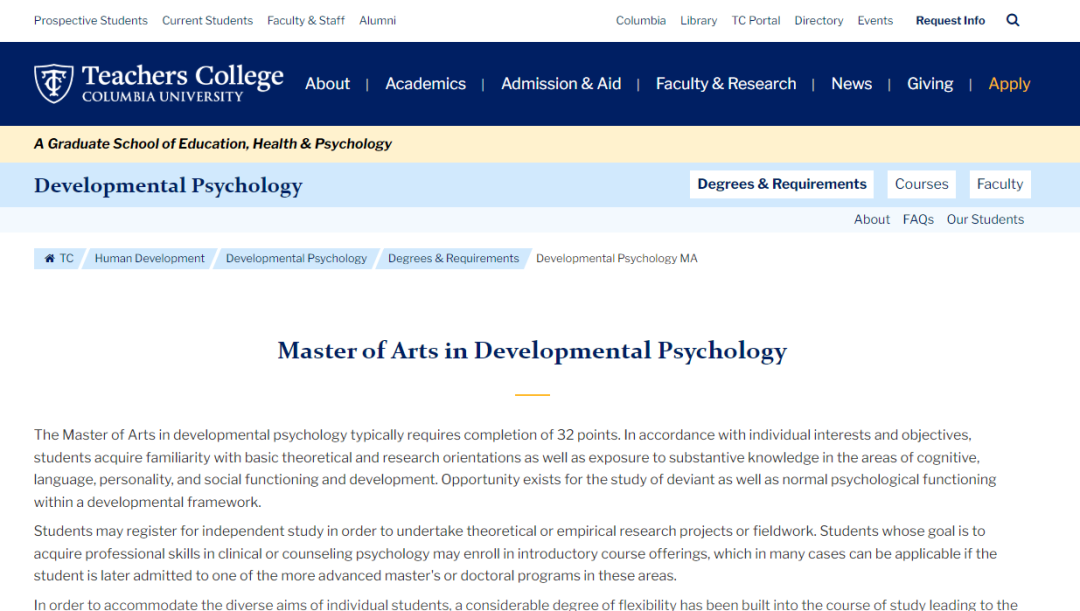Click the search magnifier icon
This screenshot has width=1080, height=611.
(x=1012, y=20)
